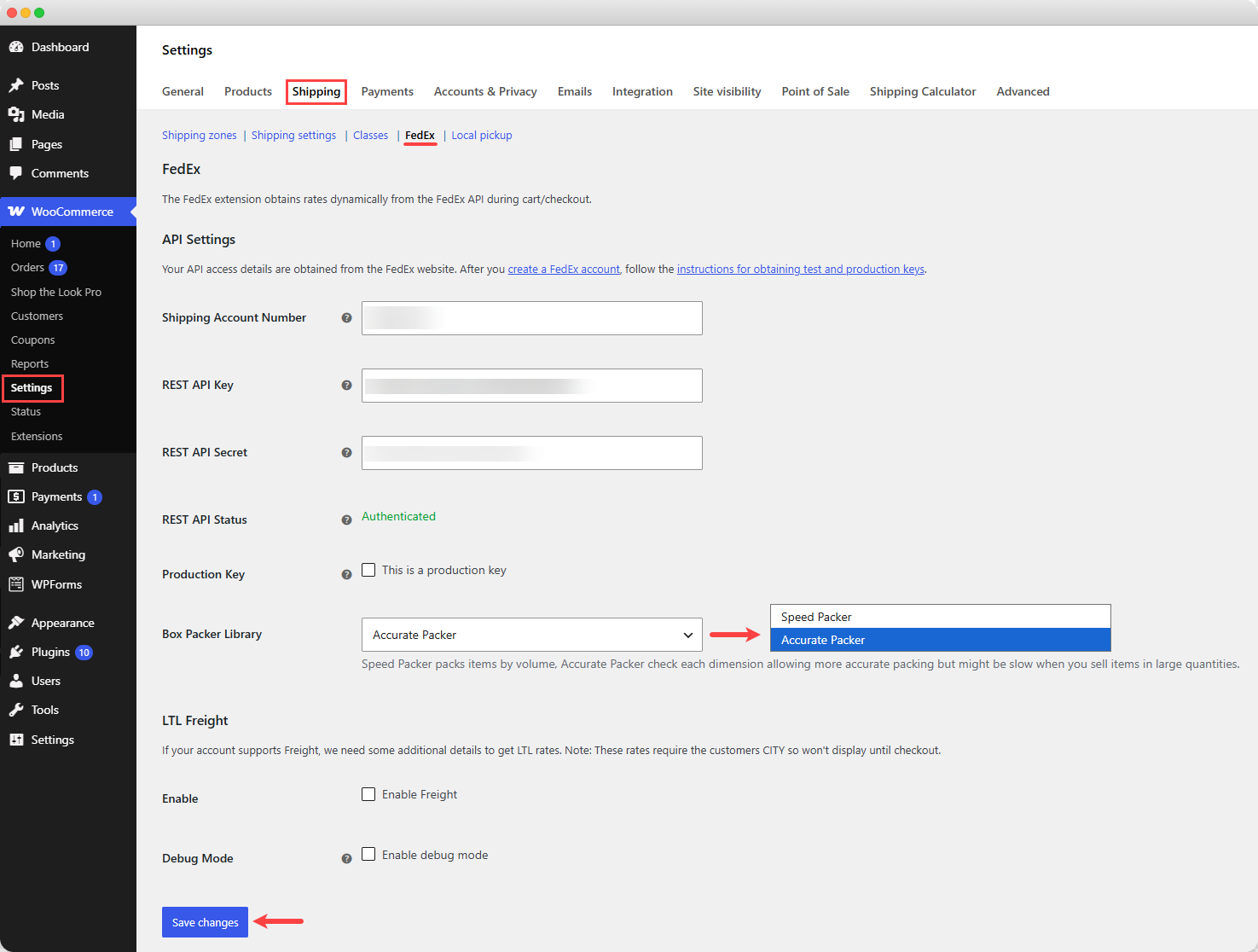Choose Speed Packer from the list
Screen dimensions: 1258x952
pos(940,617)
